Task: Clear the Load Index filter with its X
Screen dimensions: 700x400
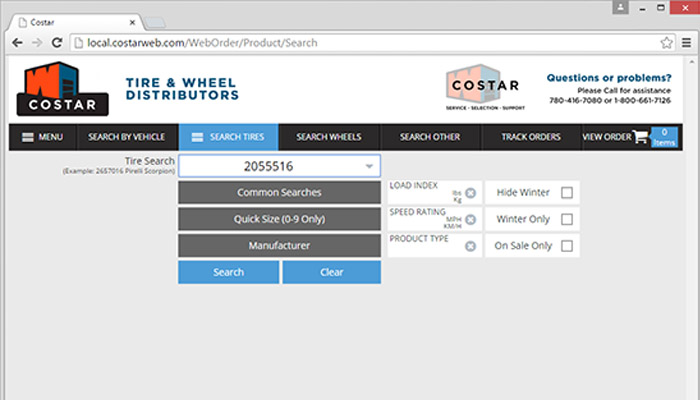Action: click(471, 193)
